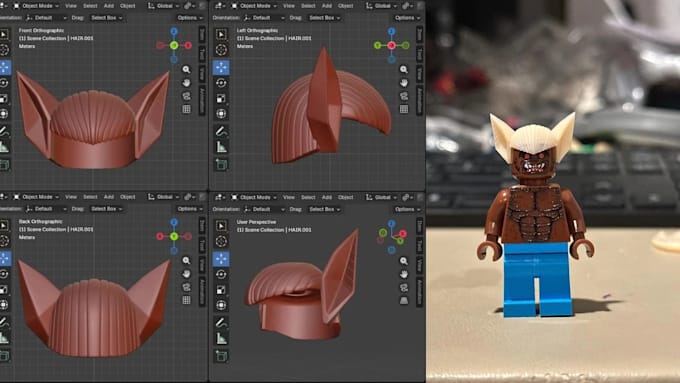The image size is (680, 383).
Task: Open pivot point dropdown in Left Orthographic viewport
Action: tap(407, 6)
